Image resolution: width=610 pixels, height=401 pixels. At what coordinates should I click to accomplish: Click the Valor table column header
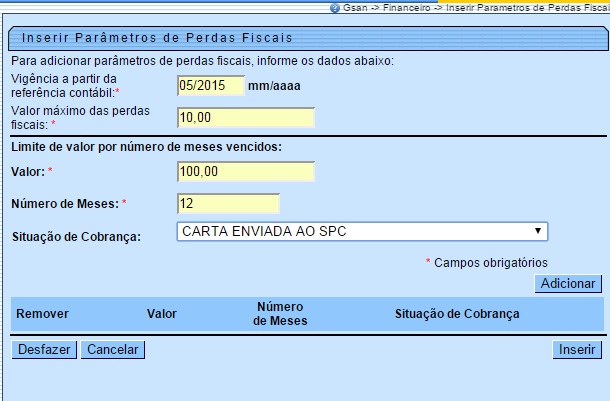(x=161, y=314)
